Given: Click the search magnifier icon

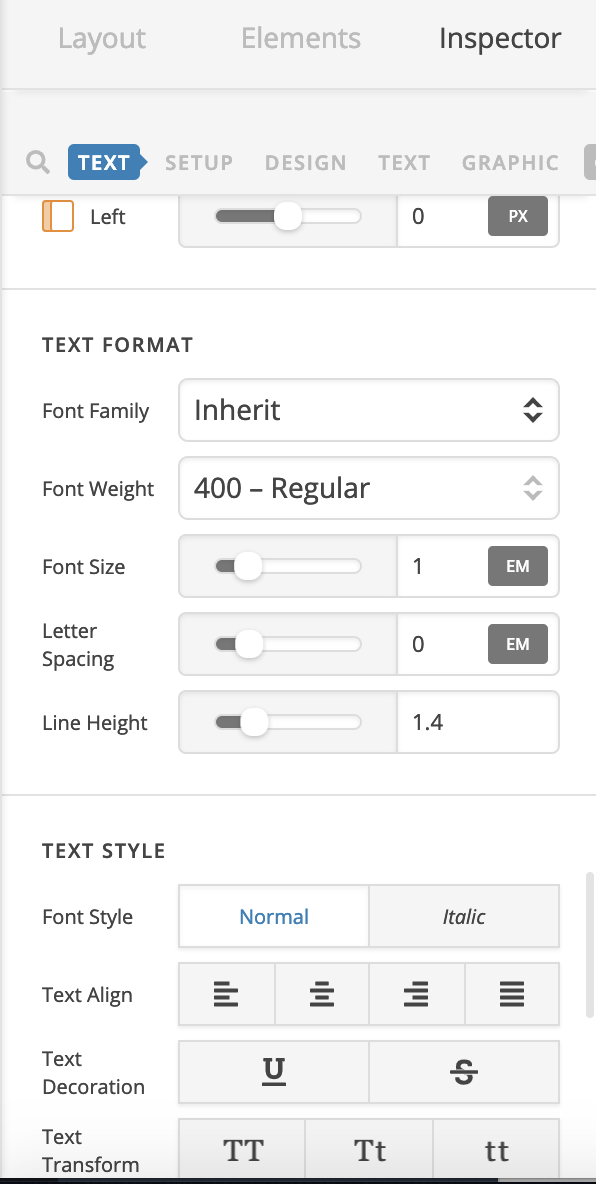Looking at the screenshot, I should point(38,162).
